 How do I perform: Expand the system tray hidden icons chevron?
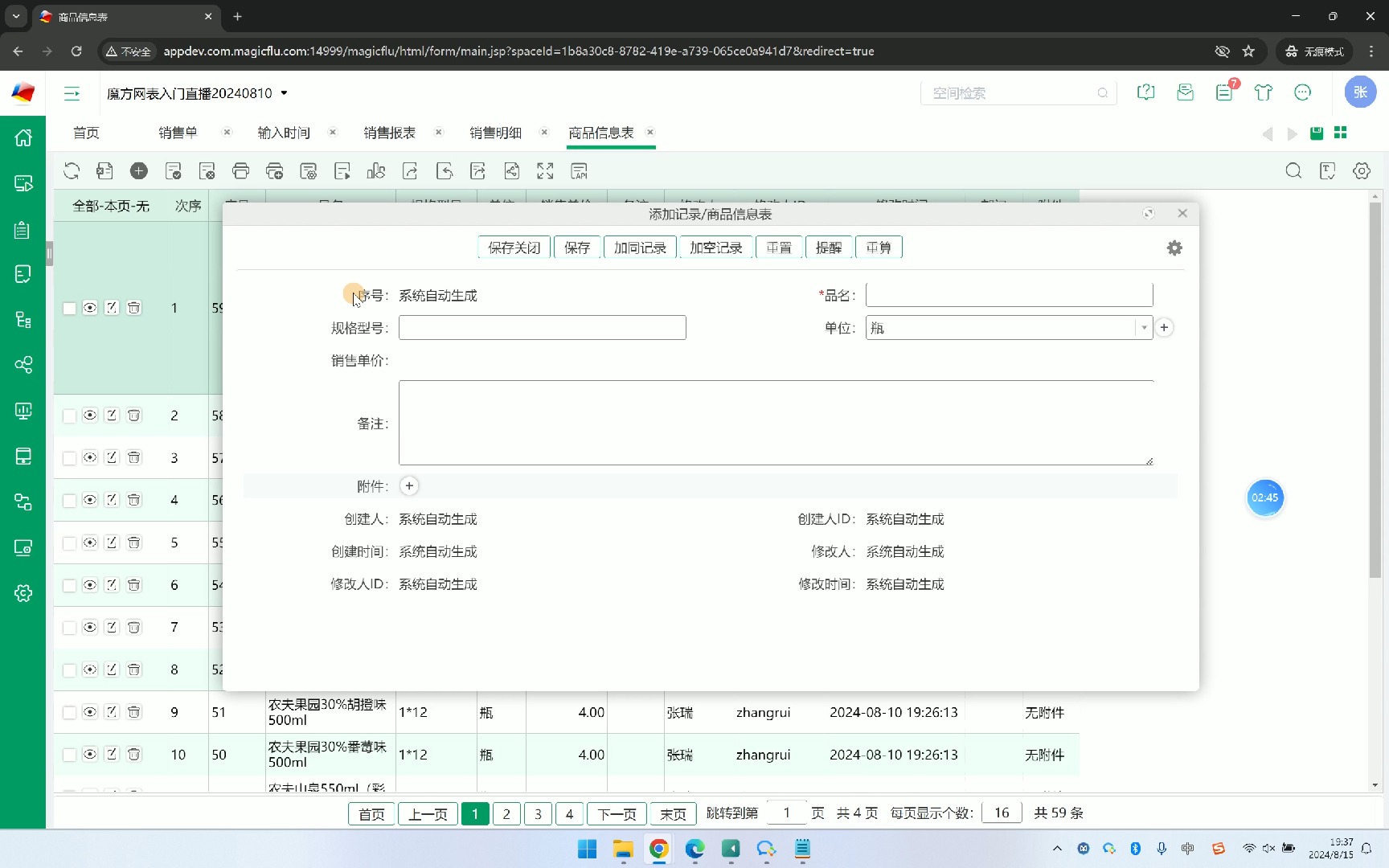[1057, 849]
